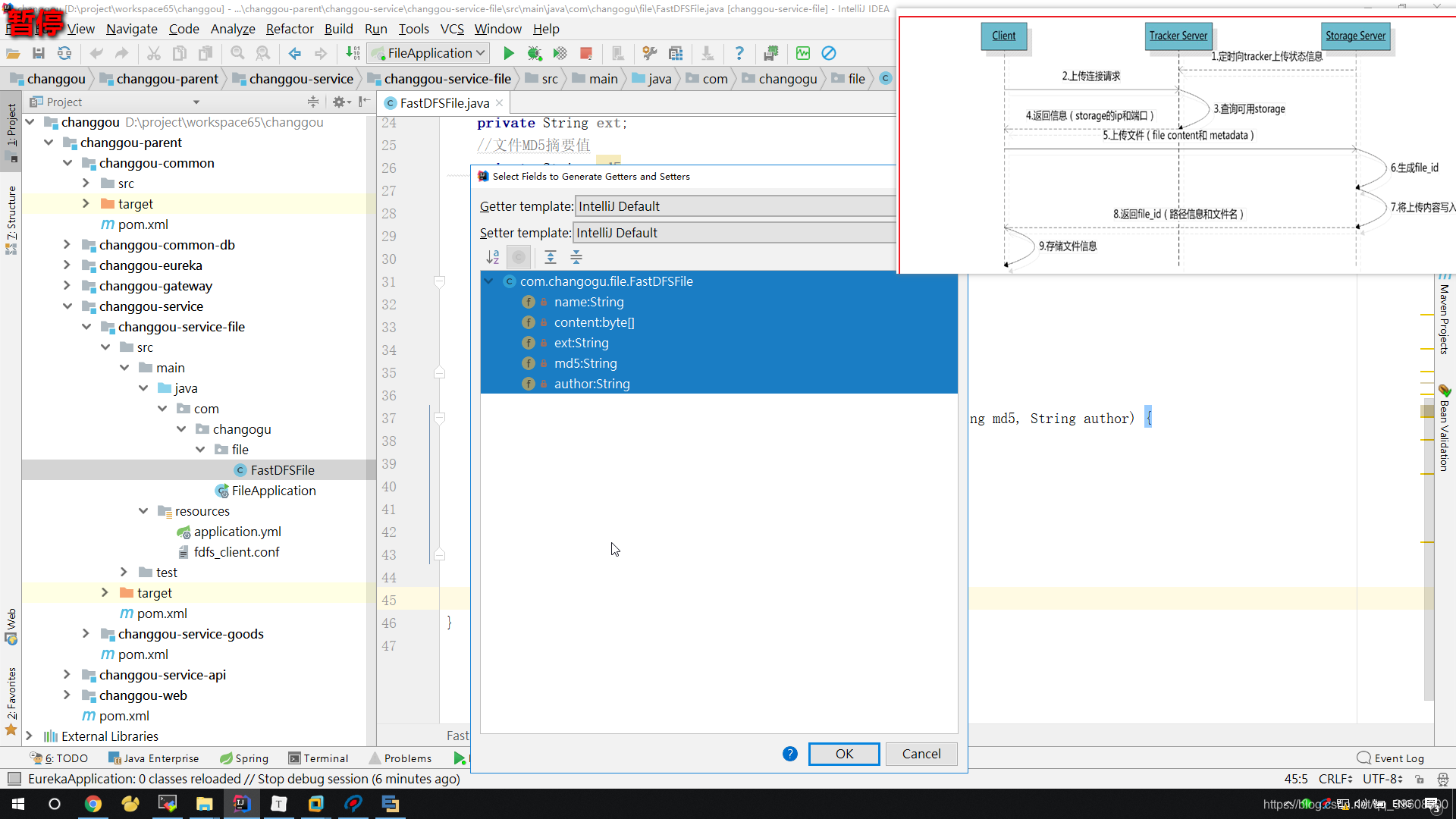Click the Find magnifier icon
This screenshot has width=1456, height=819.
[x=237, y=53]
